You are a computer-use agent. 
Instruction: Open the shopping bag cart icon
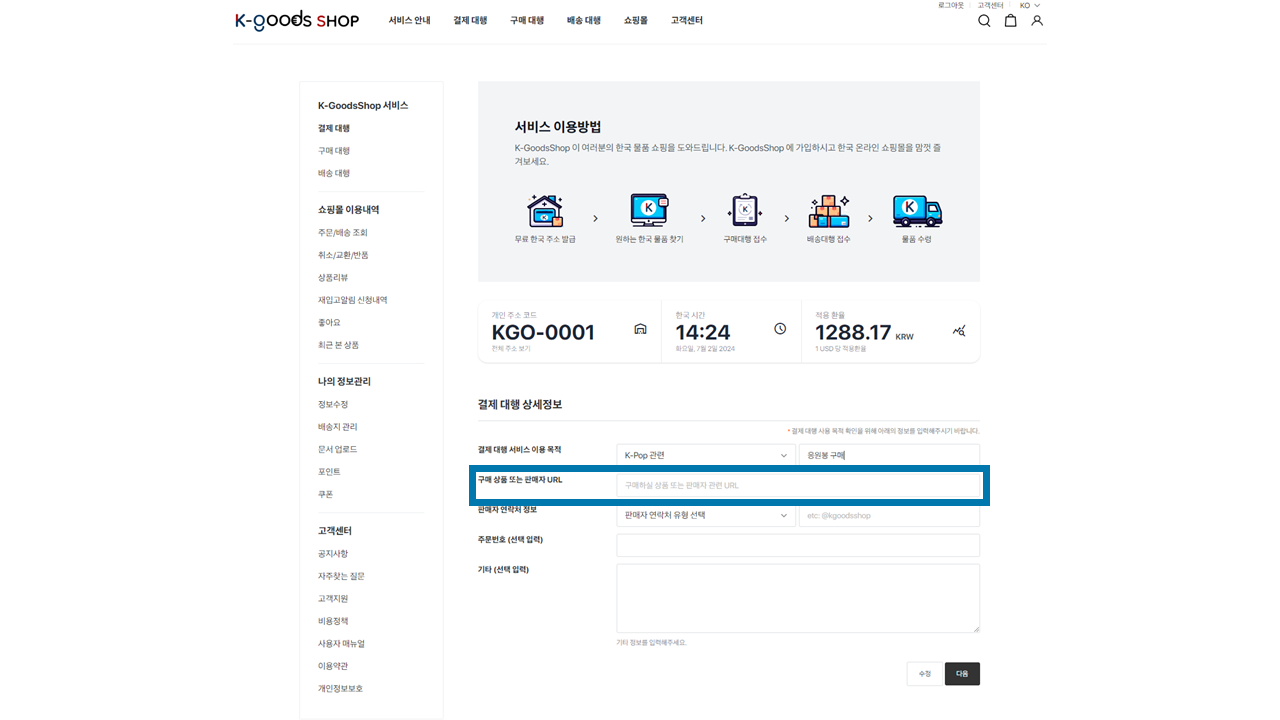[x=1010, y=21]
